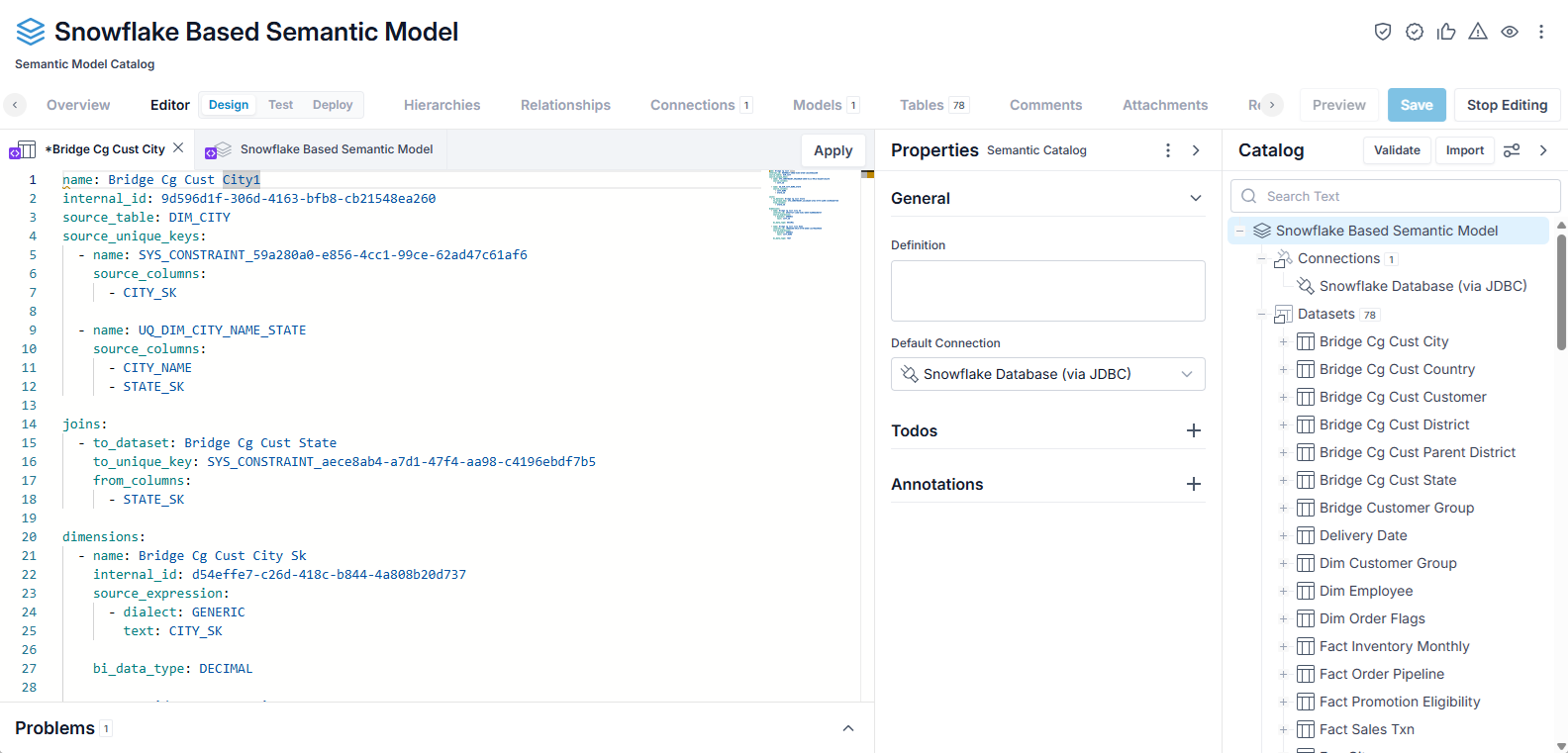Click the Validate button in Catalog
Image resolution: width=1568 pixels, height=753 pixels.
click(1397, 150)
